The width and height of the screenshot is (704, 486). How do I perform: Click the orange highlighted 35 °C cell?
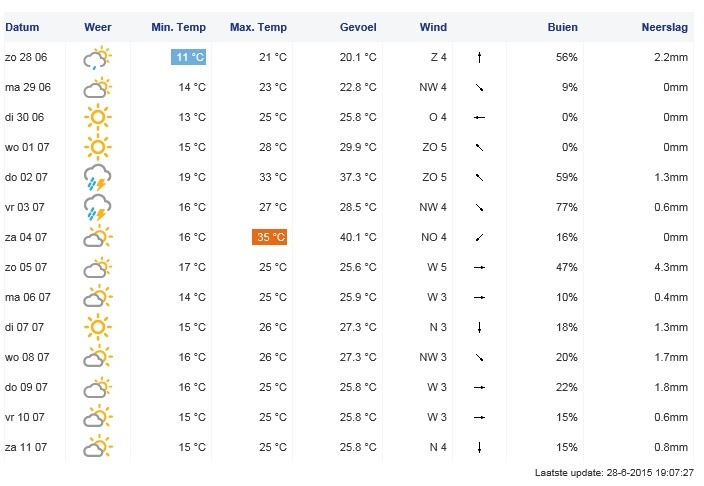point(270,238)
